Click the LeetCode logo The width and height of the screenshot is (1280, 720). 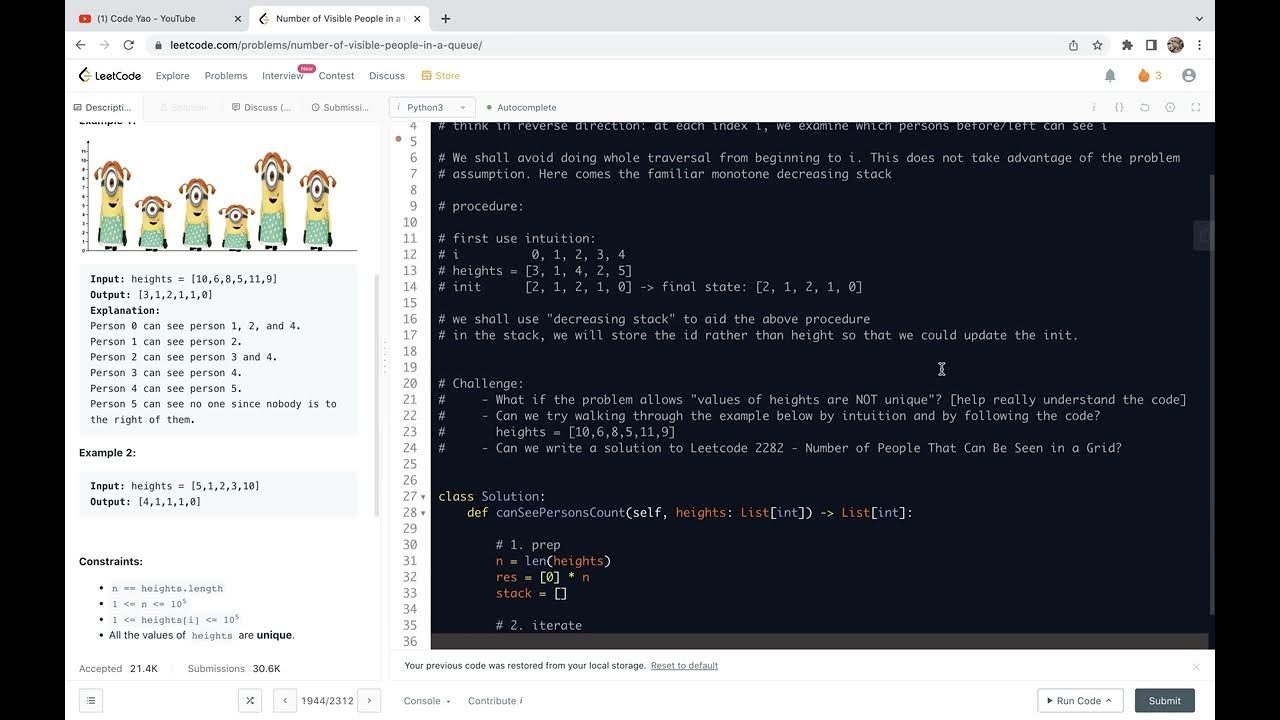110,75
